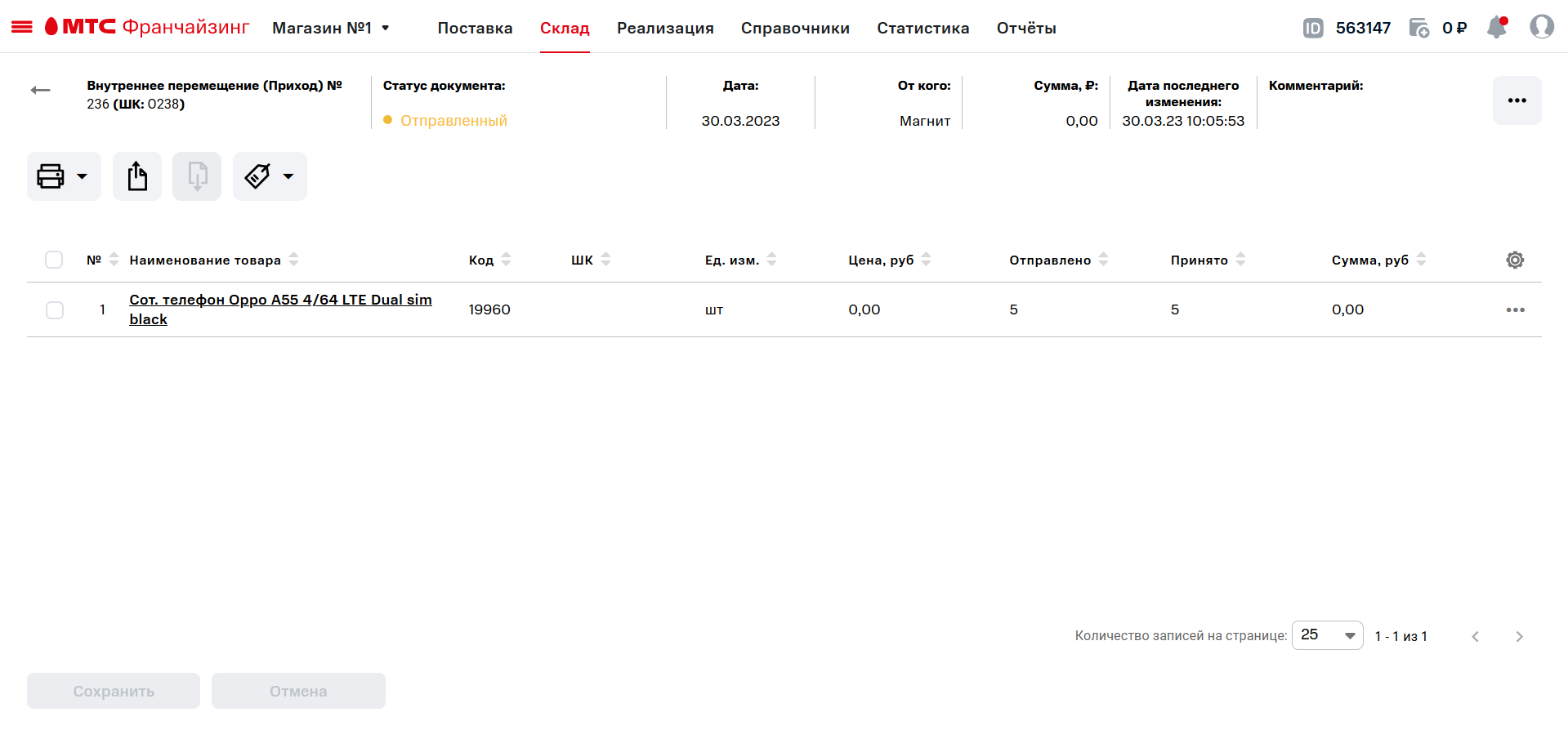Open the user profile avatar
The height and width of the screenshot is (730, 1568).
click(x=1542, y=27)
